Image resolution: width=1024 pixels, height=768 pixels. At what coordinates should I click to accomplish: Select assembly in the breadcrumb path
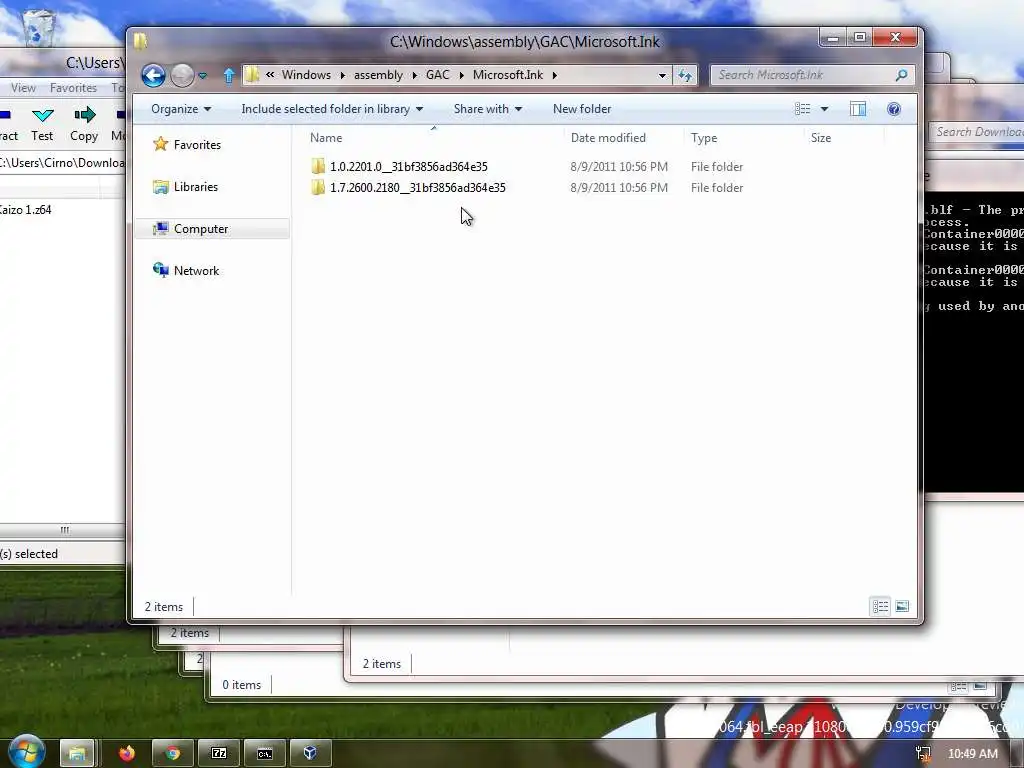click(x=378, y=75)
